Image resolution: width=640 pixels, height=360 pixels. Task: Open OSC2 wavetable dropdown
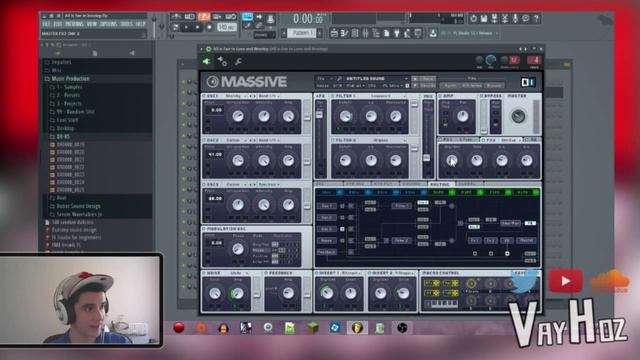pyautogui.click(x=236, y=140)
